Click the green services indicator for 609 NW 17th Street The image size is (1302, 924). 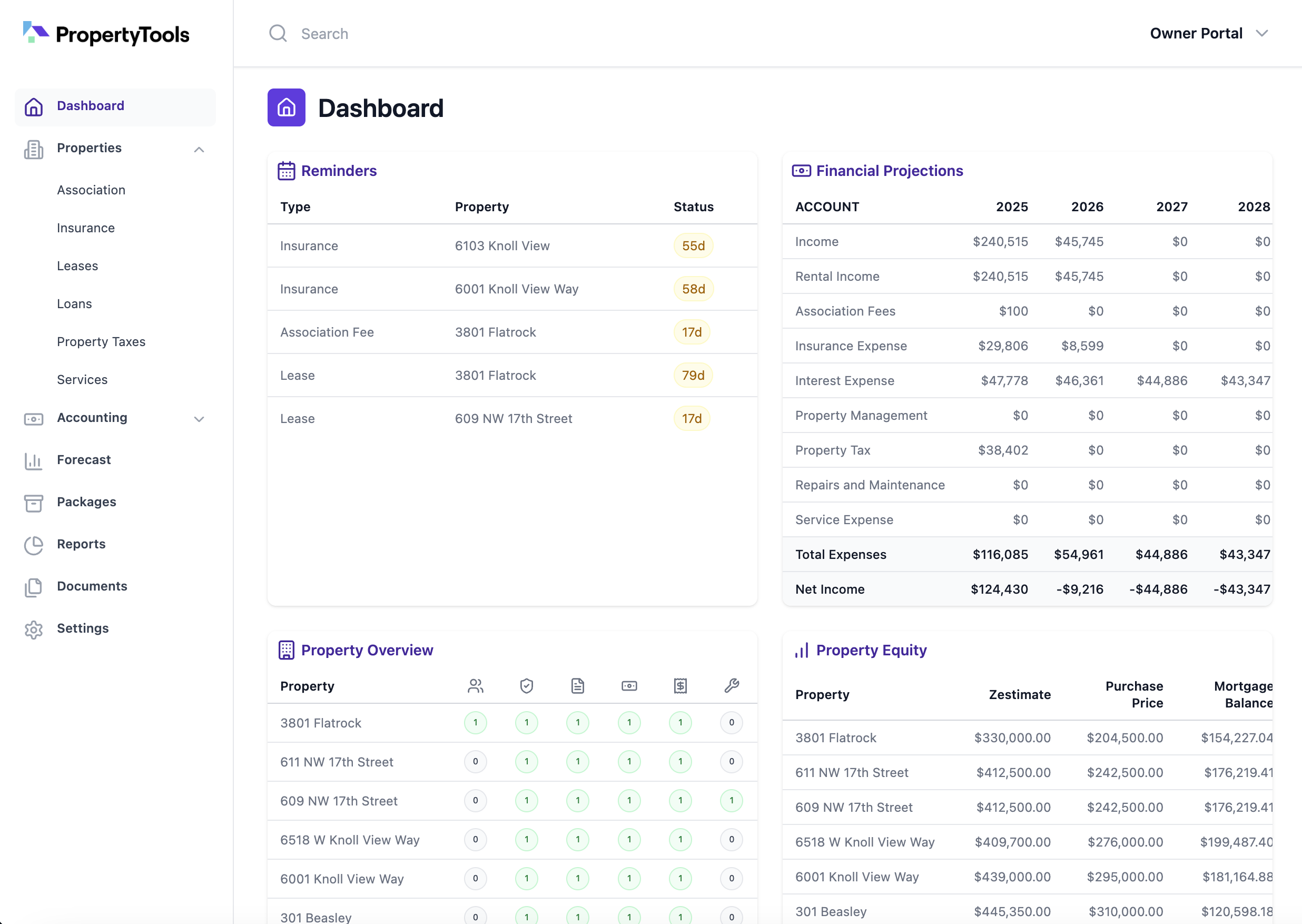coord(732,801)
